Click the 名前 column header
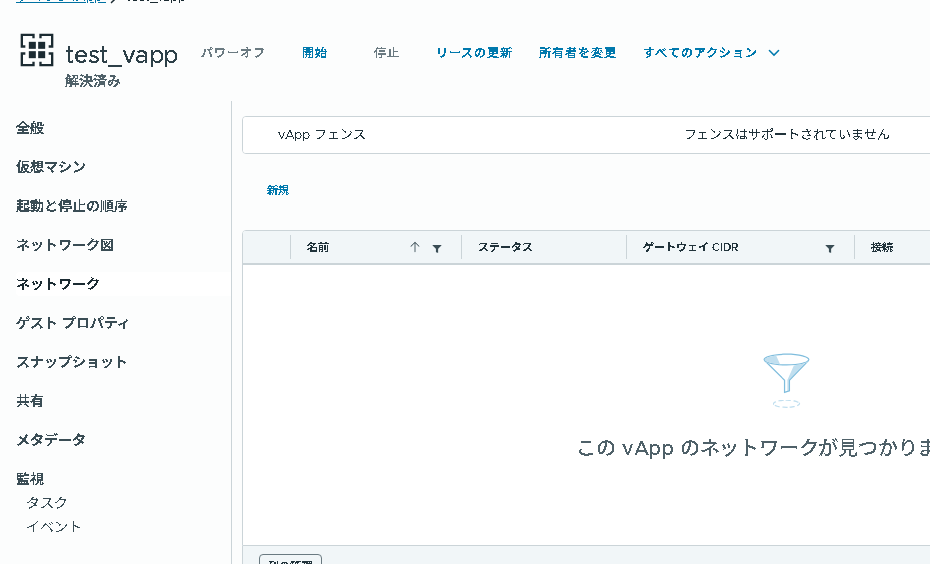This screenshot has height=564, width=930. click(318, 247)
